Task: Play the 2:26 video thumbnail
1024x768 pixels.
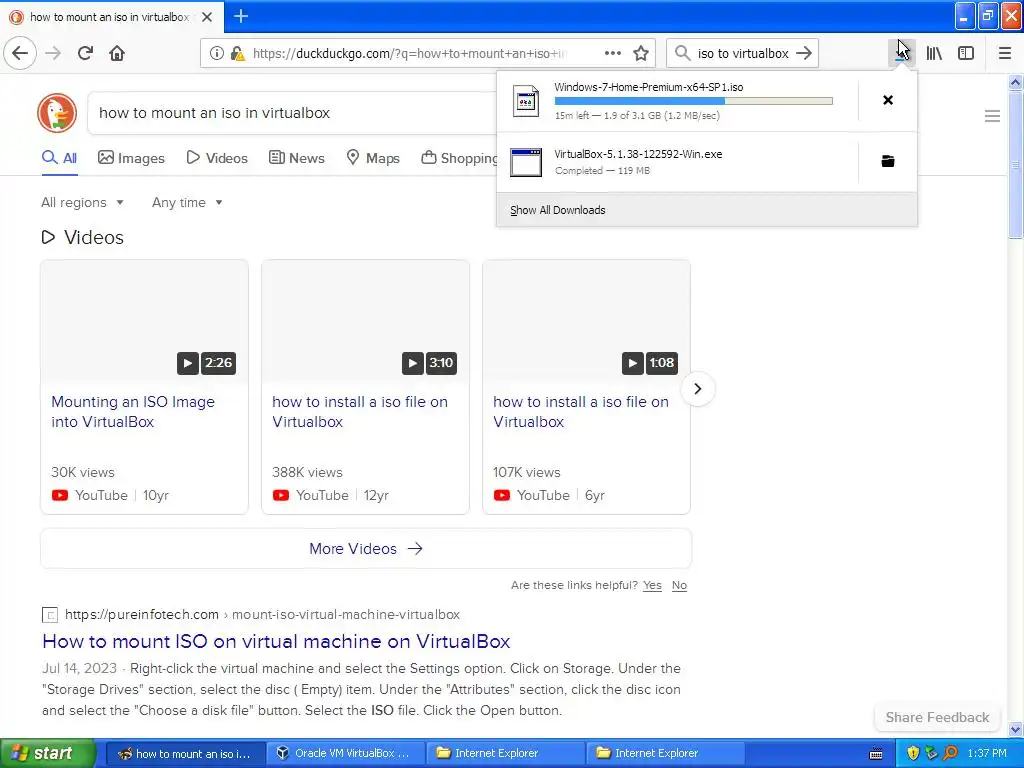Action: pyautogui.click(x=144, y=321)
